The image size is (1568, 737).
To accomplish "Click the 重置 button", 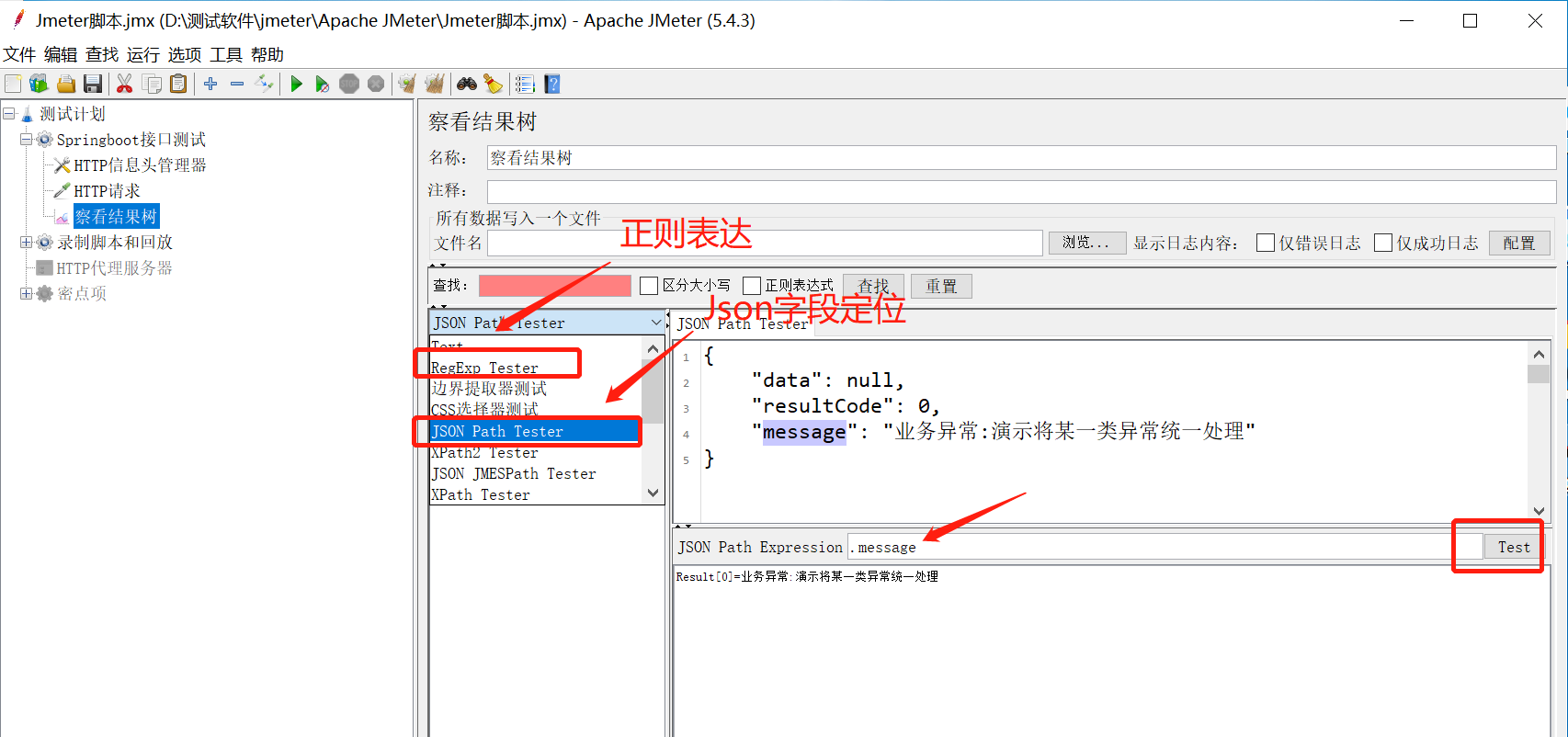I will [x=941, y=286].
